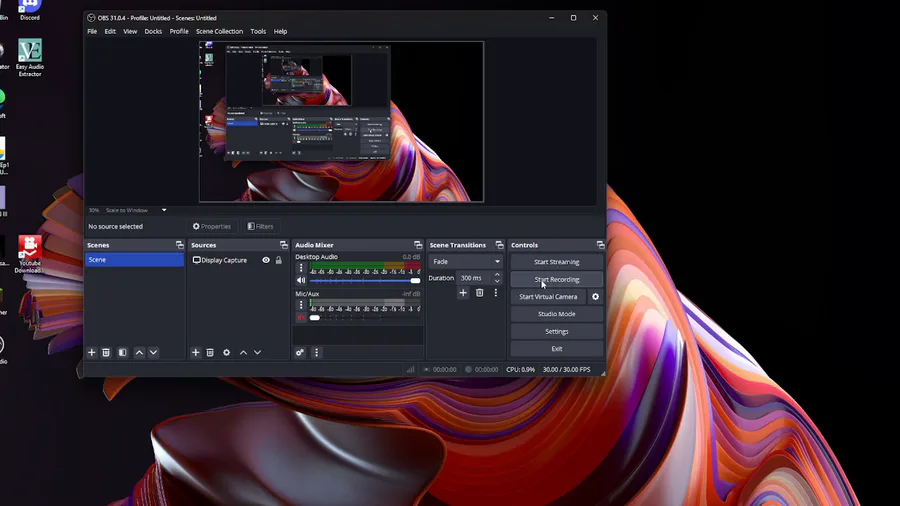Viewport: 900px width, 506px height.
Task: Remove scene transition trash icon
Action: coord(479,293)
